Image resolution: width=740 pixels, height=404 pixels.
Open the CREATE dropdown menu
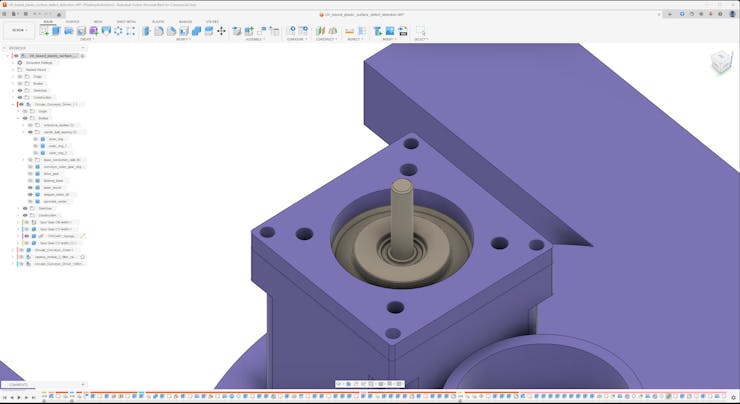coord(87,39)
